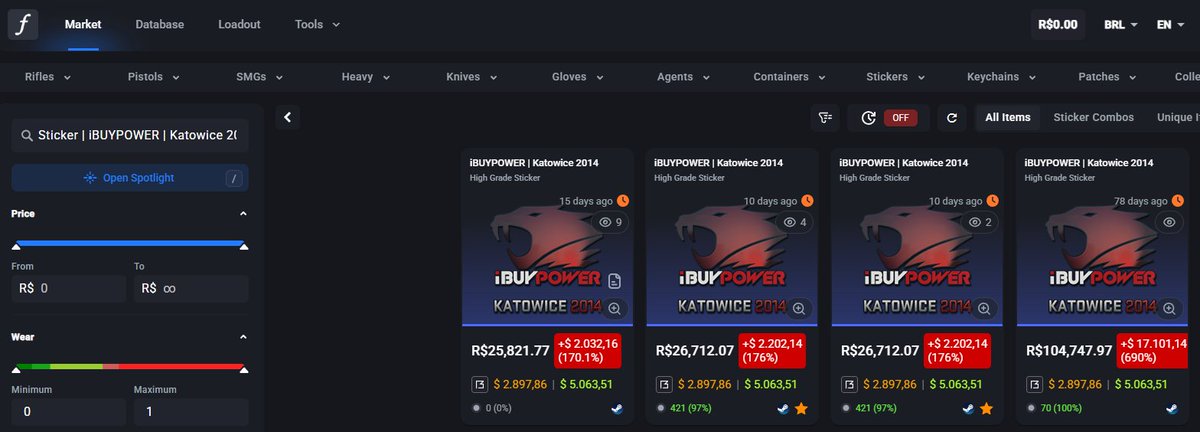Open Steam profile icon on 0 (0%) seller card
Image resolution: width=1200 pixels, height=432 pixels.
pyautogui.click(x=615, y=408)
